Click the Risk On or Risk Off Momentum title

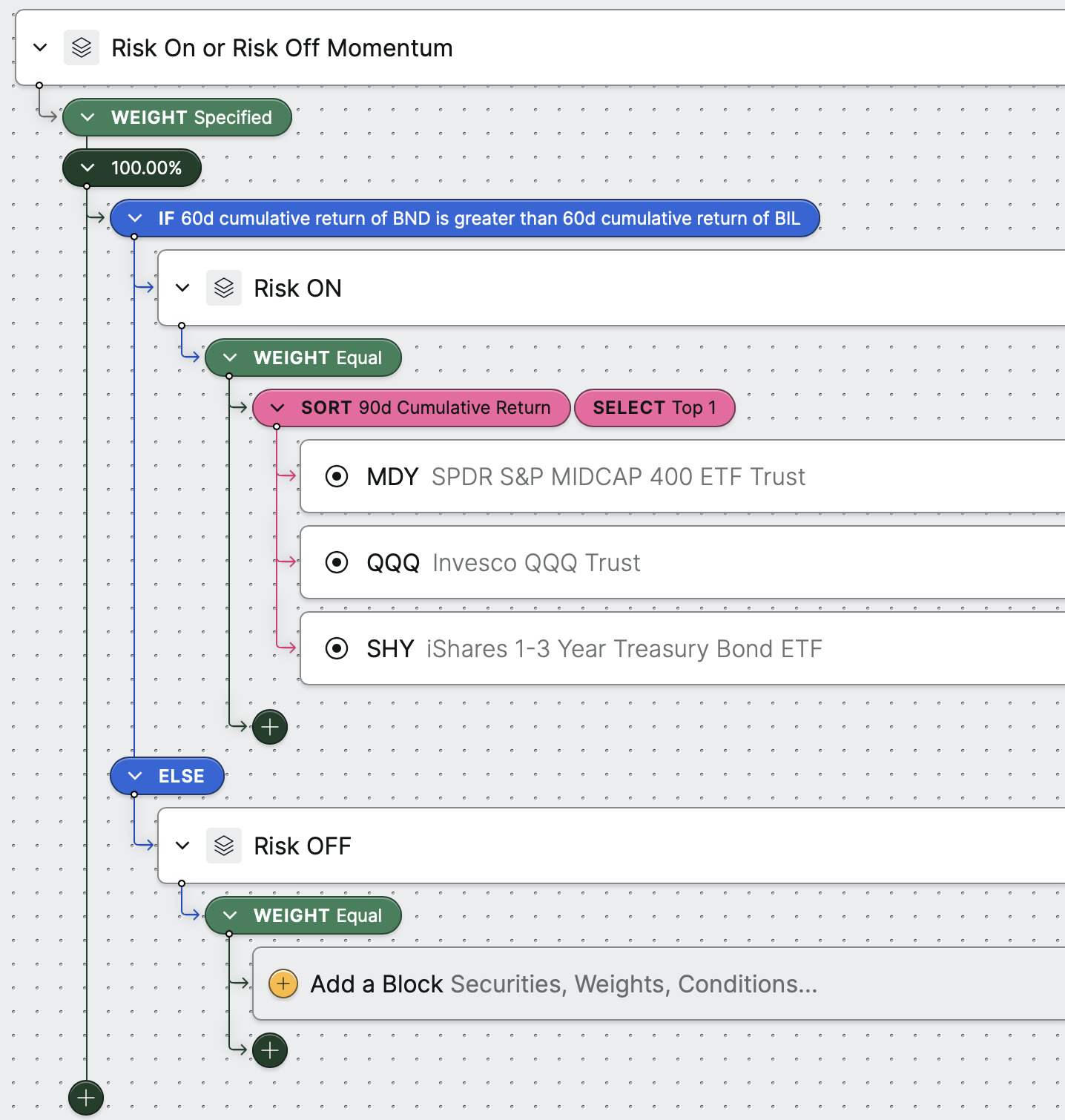[282, 47]
